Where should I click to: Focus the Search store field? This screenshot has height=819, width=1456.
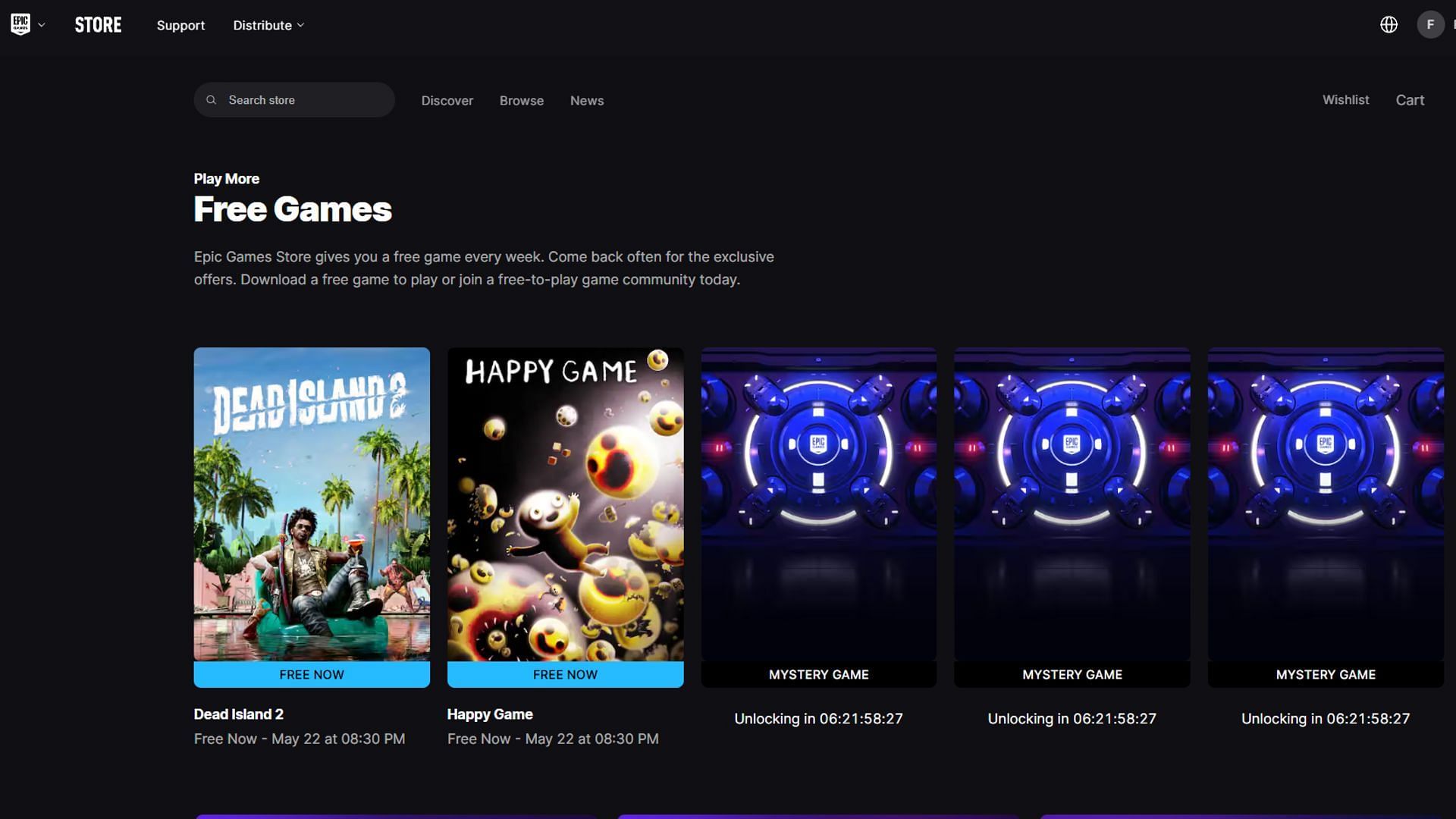coord(294,100)
